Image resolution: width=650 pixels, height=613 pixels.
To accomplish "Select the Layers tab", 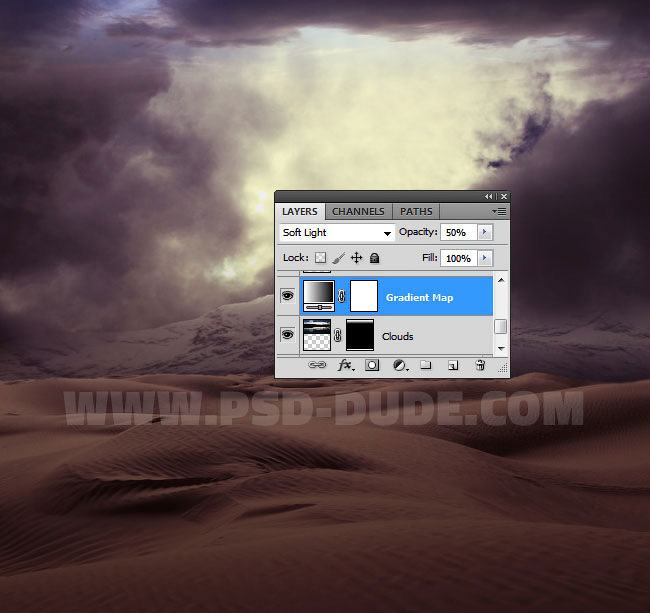I will (300, 212).
